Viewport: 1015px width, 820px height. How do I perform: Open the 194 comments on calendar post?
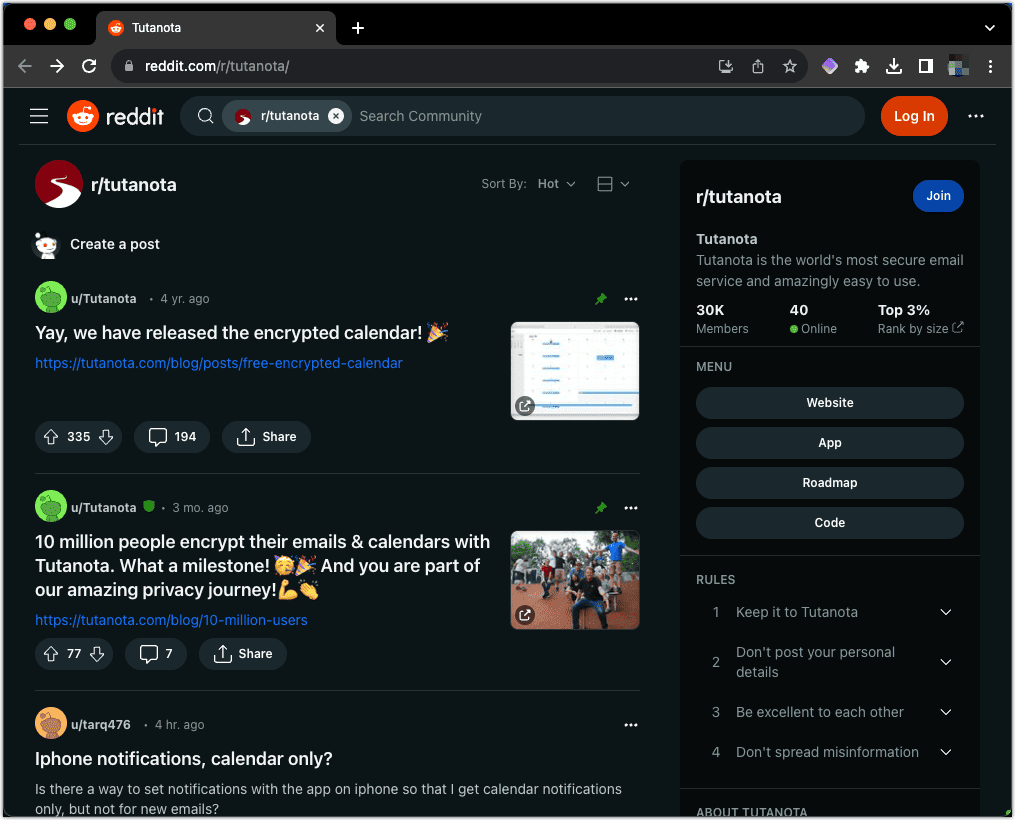coord(172,437)
